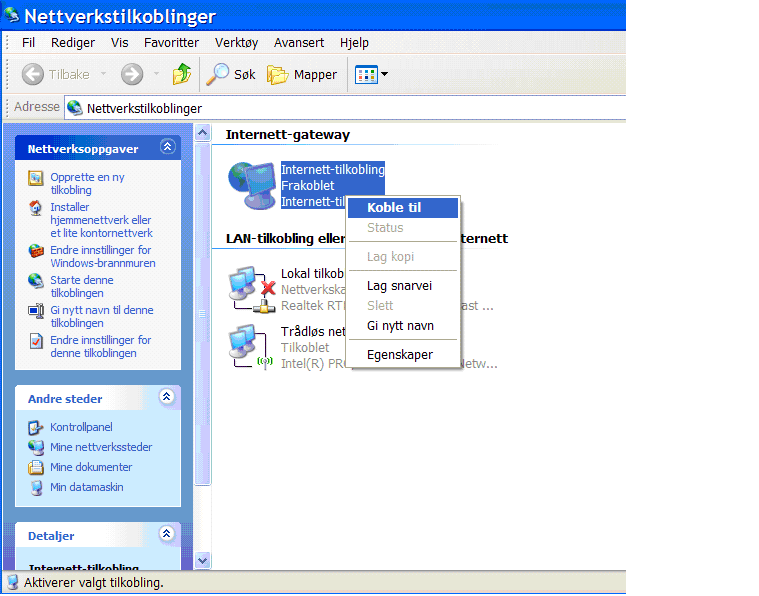The image size is (759, 596).
Task: Click the Nettverkstilkoblinger address field
Action: (345, 108)
